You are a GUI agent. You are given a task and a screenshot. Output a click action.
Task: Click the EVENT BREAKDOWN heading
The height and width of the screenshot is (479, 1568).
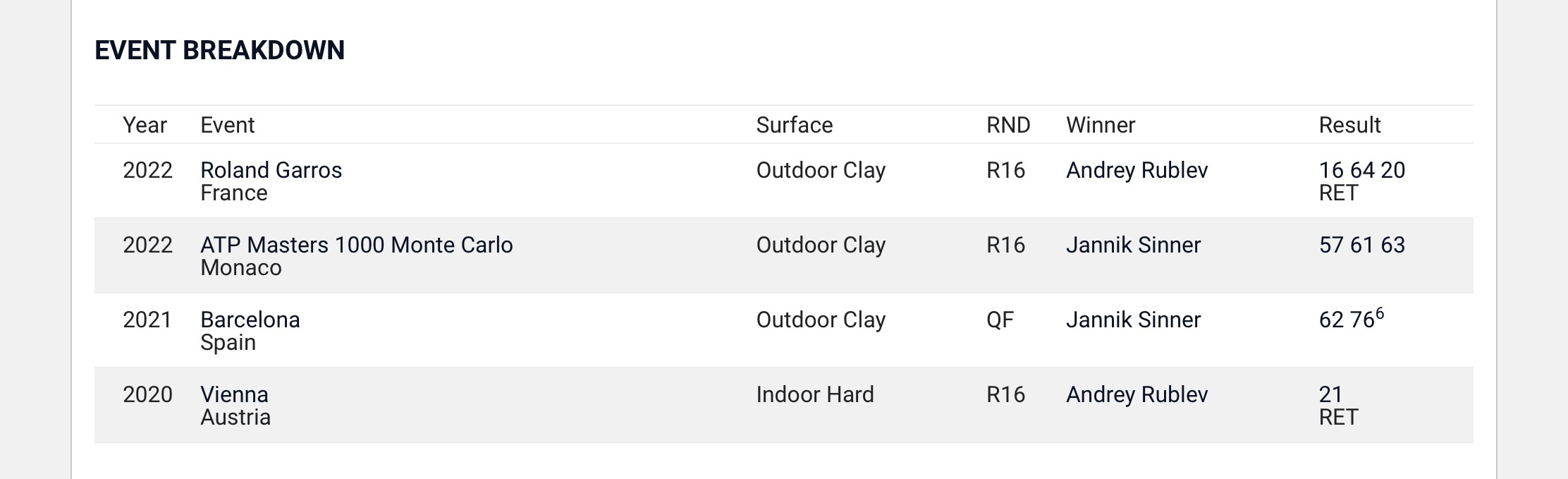pos(219,50)
